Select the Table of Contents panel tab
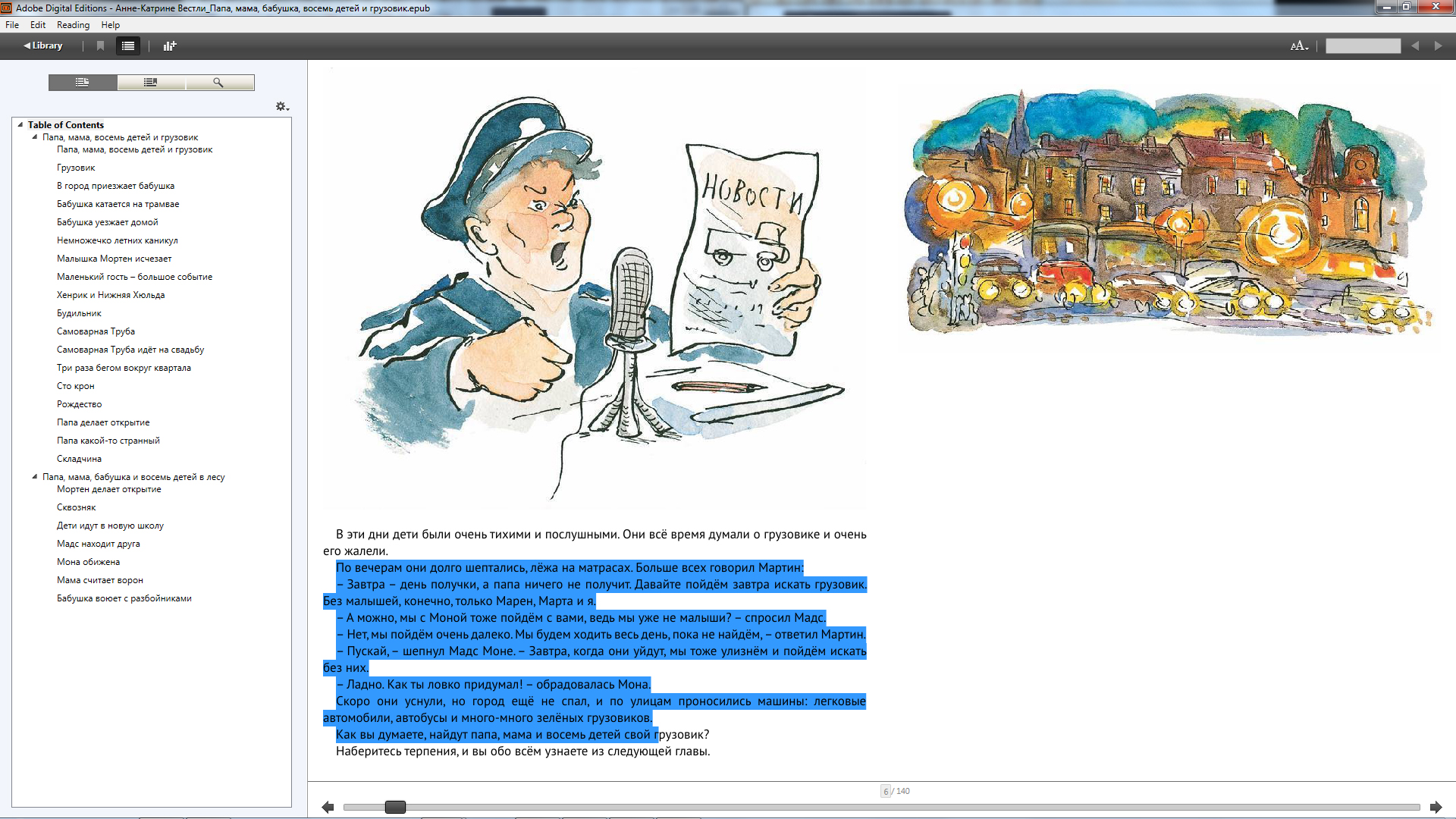The height and width of the screenshot is (819, 1456). (83, 83)
